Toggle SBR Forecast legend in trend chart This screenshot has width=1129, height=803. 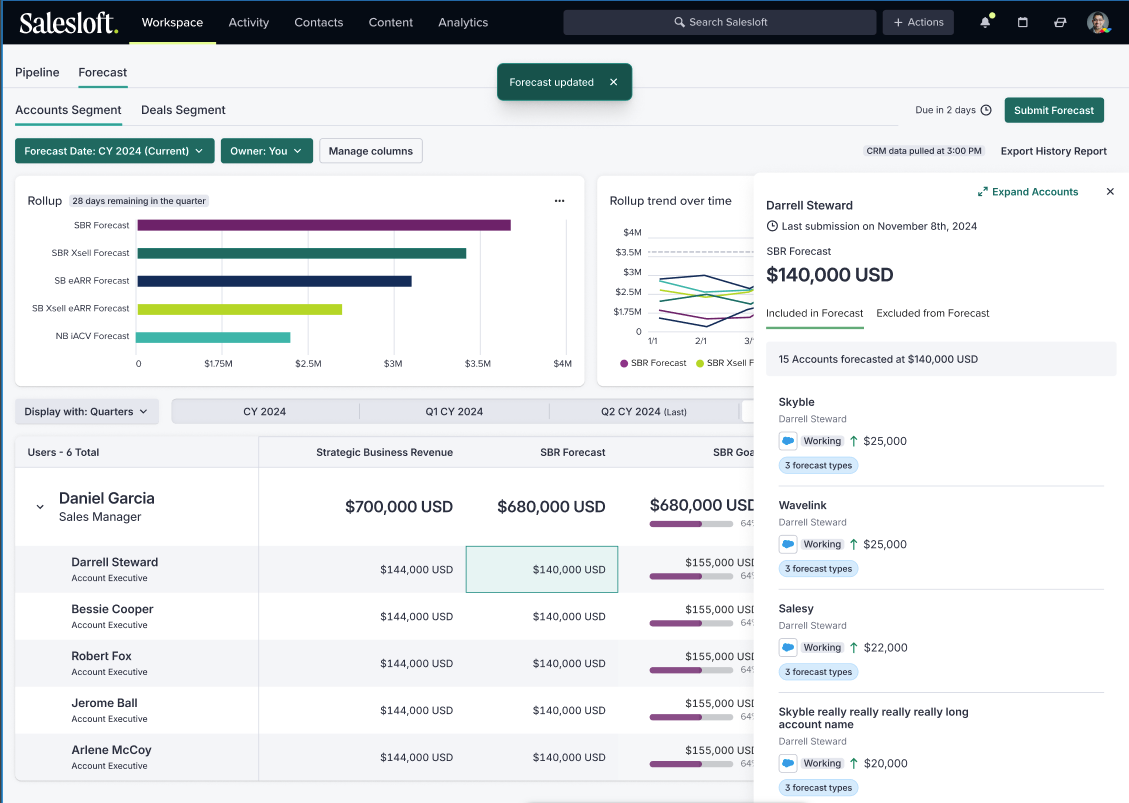click(653, 363)
